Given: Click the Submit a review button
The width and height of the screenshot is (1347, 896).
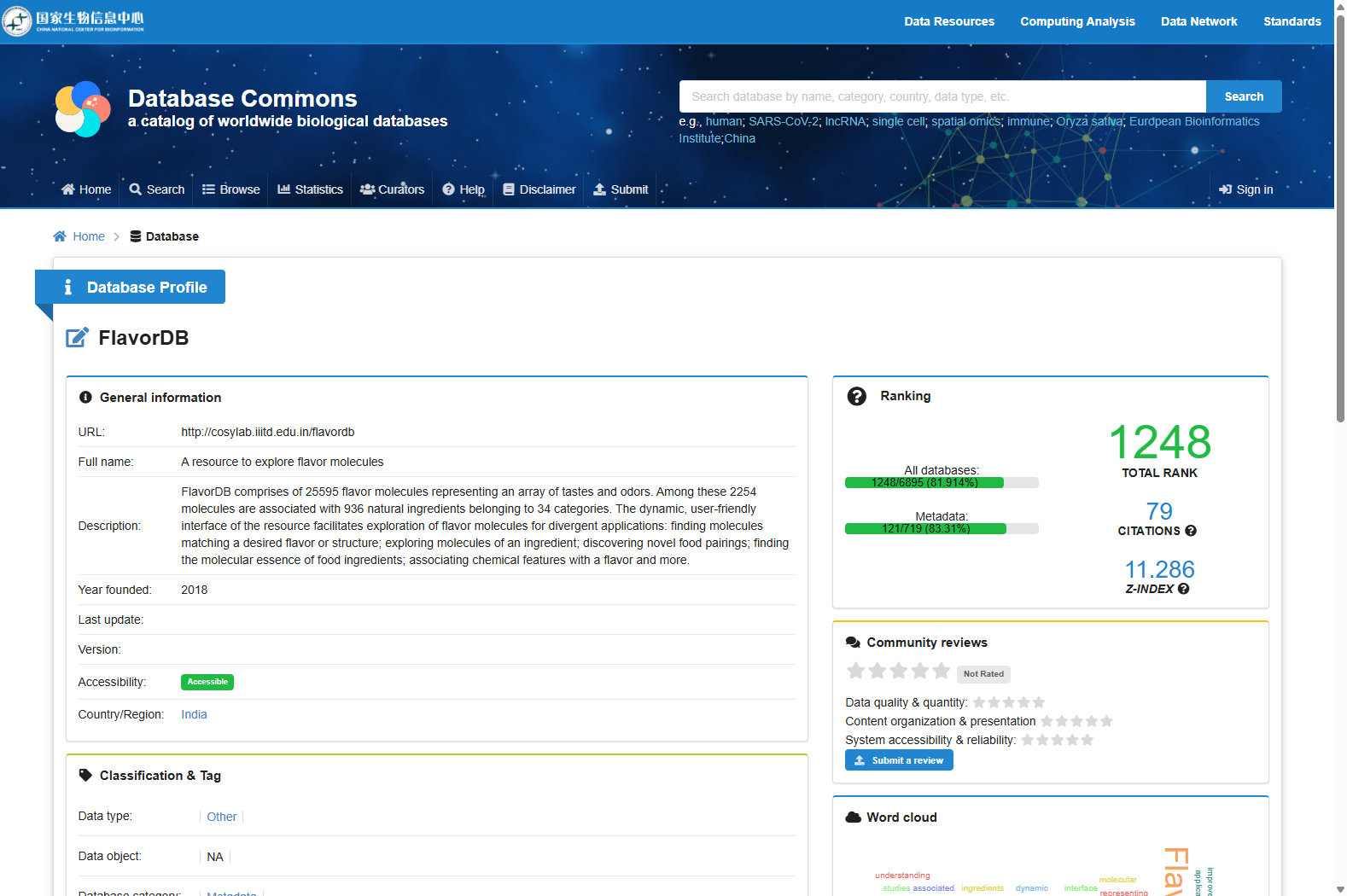Looking at the screenshot, I should pos(899,760).
